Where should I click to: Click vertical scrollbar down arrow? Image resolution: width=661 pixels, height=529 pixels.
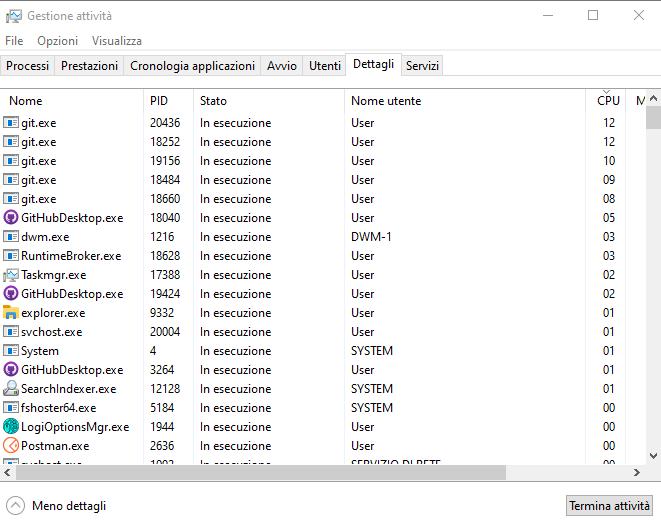click(x=653, y=456)
